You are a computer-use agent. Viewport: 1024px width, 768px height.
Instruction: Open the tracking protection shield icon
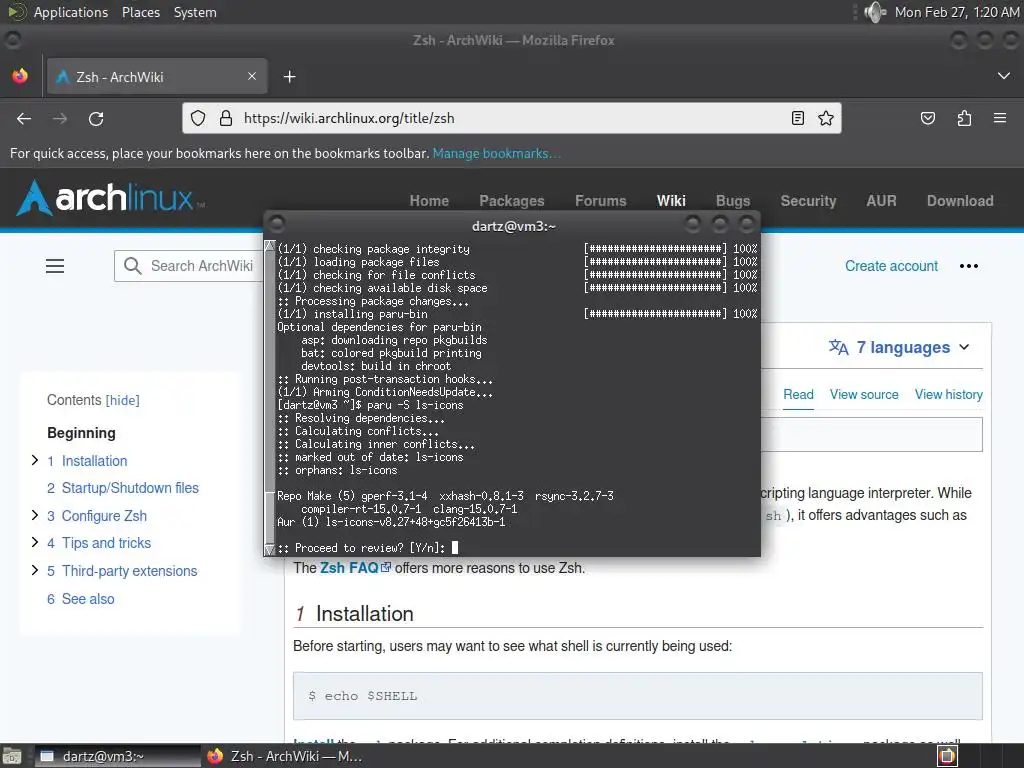[x=198, y=118]
